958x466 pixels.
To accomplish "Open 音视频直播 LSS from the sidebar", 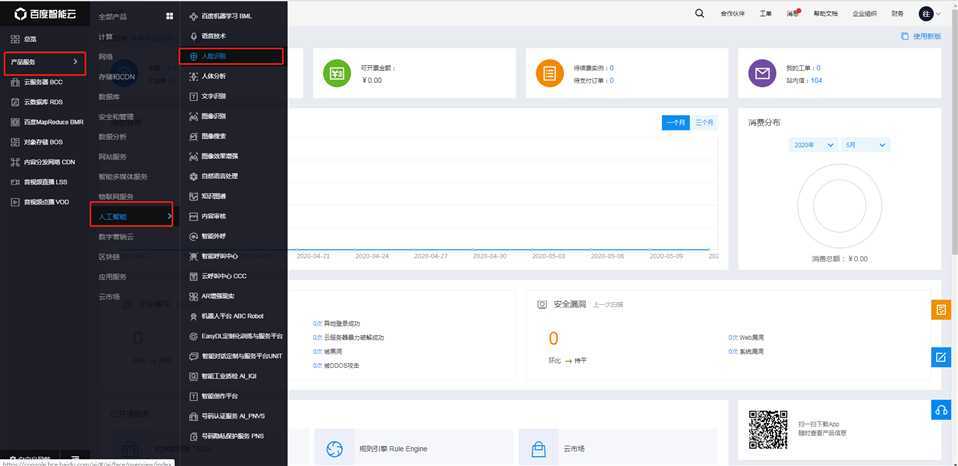I will point(39,182).
